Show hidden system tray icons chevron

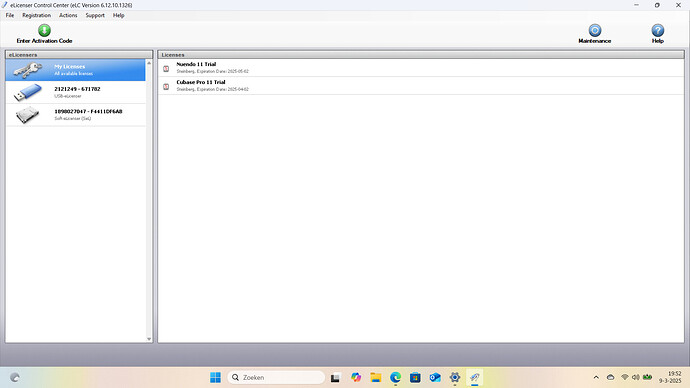tap(596, 377)
